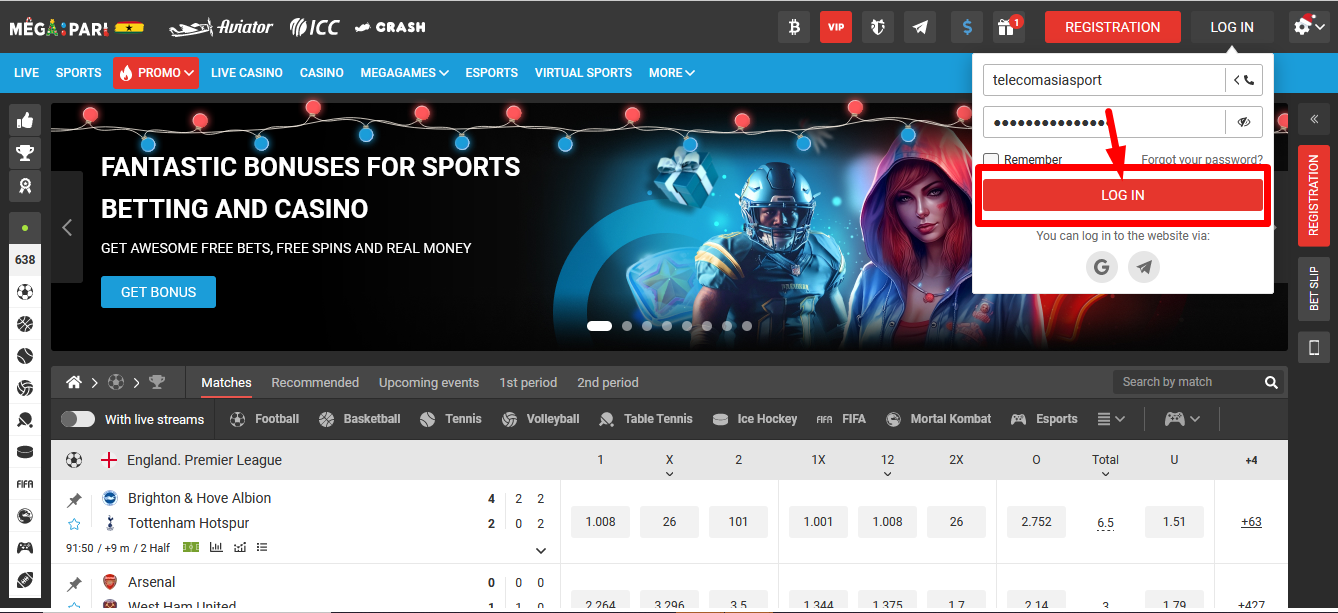This screenshot has height=613, width=1338.
Task: Enable the With live streams toggle
Action: coord(78,419)
